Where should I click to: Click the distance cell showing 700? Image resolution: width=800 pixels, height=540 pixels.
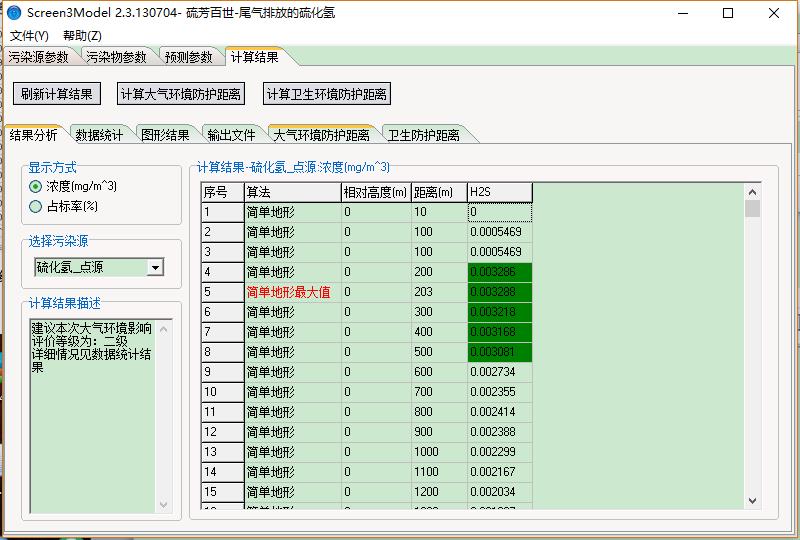pos(439,392)
